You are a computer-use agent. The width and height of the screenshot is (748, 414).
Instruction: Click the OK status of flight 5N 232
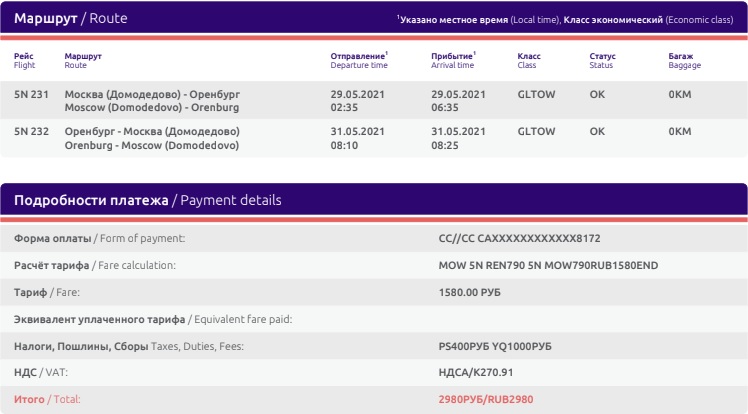pos(597,132)
